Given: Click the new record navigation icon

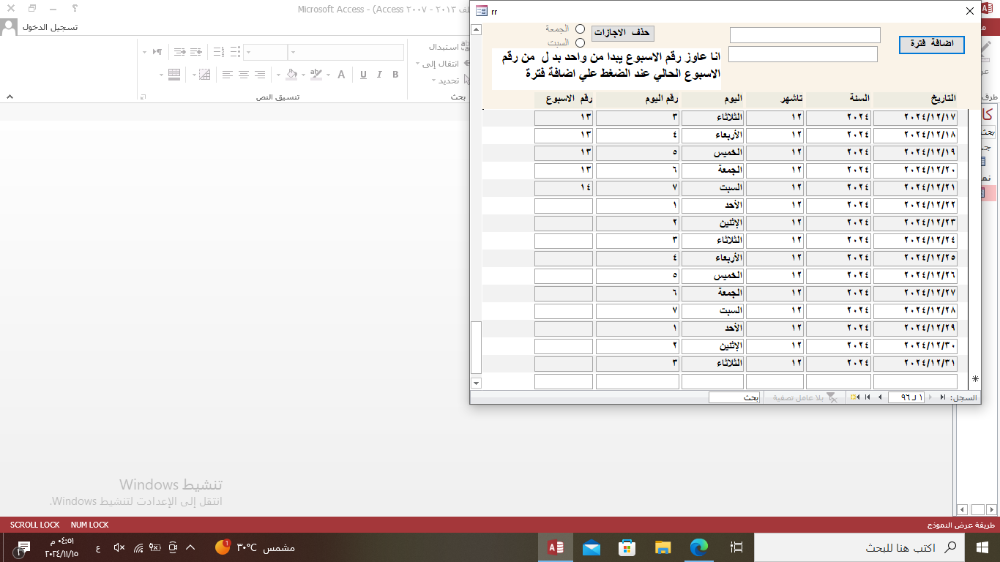Looking at the screenshot, I should click(855, 397).
